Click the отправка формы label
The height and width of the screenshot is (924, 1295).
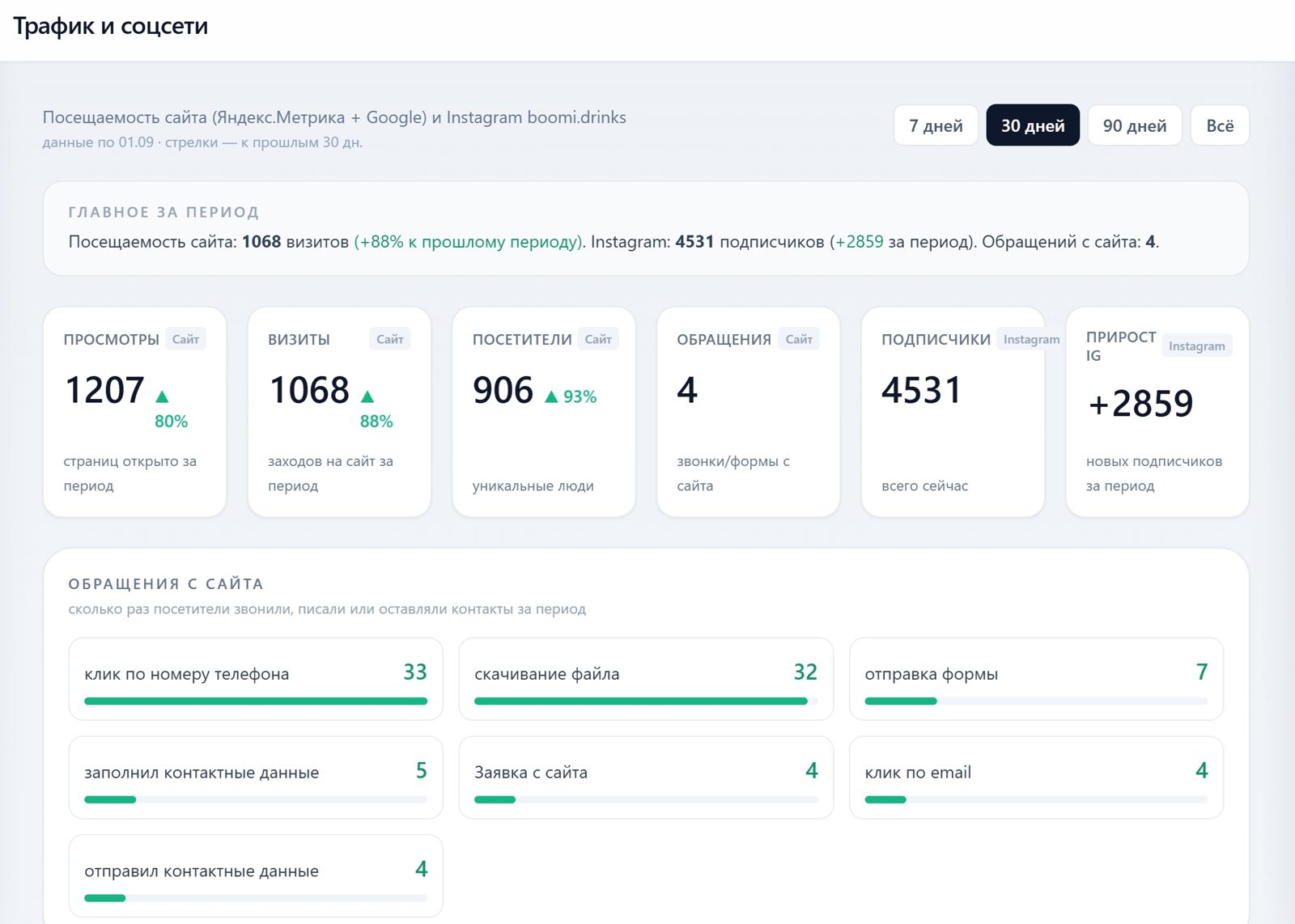pyautogui.click(x=931, y=674)
